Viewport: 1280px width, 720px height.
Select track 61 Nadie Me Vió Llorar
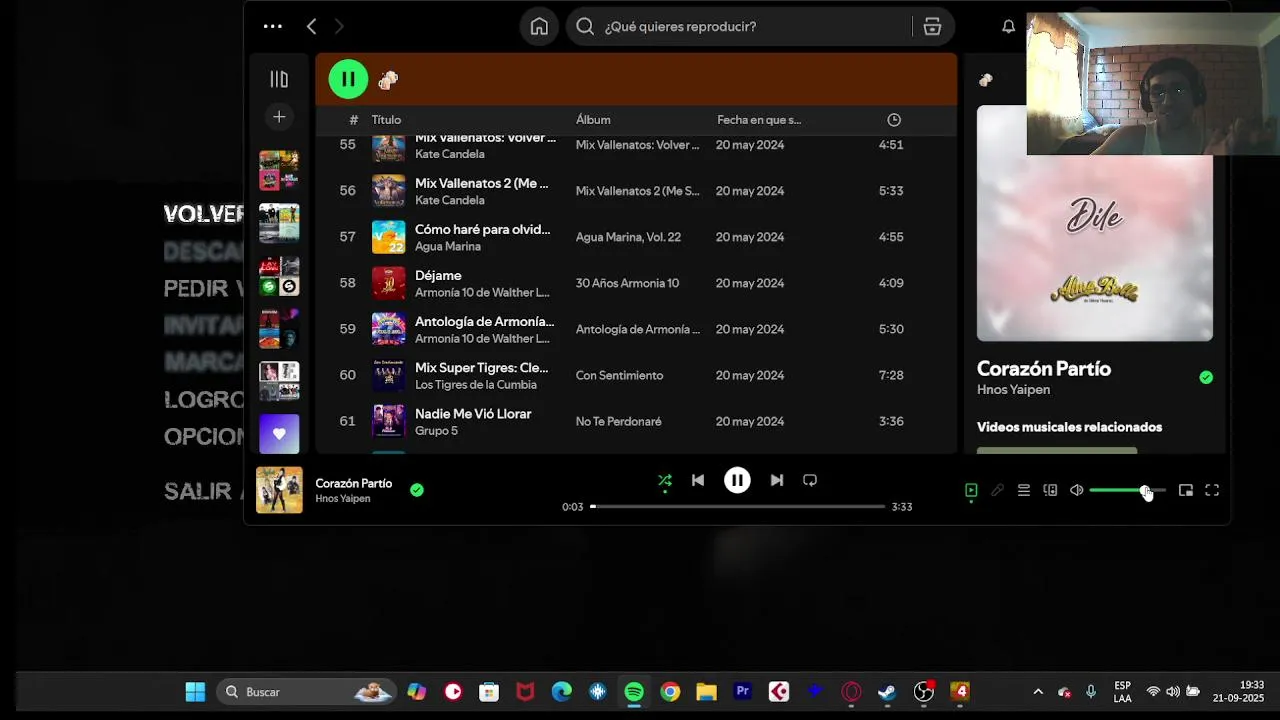tap(636, 421)
